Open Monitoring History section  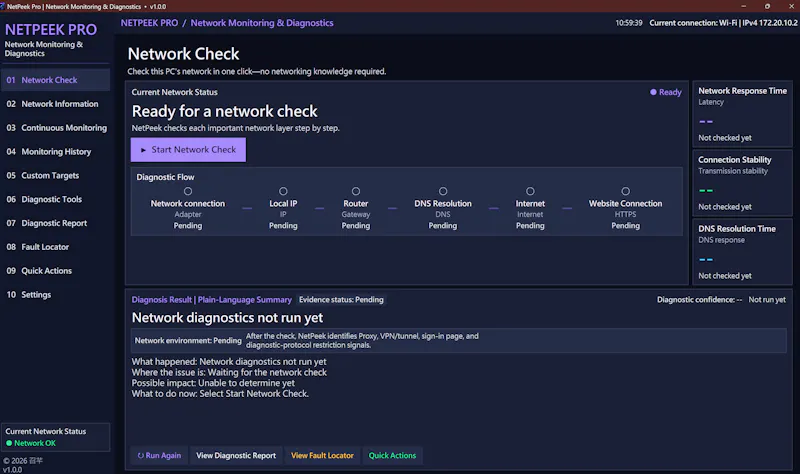[56, 152]
